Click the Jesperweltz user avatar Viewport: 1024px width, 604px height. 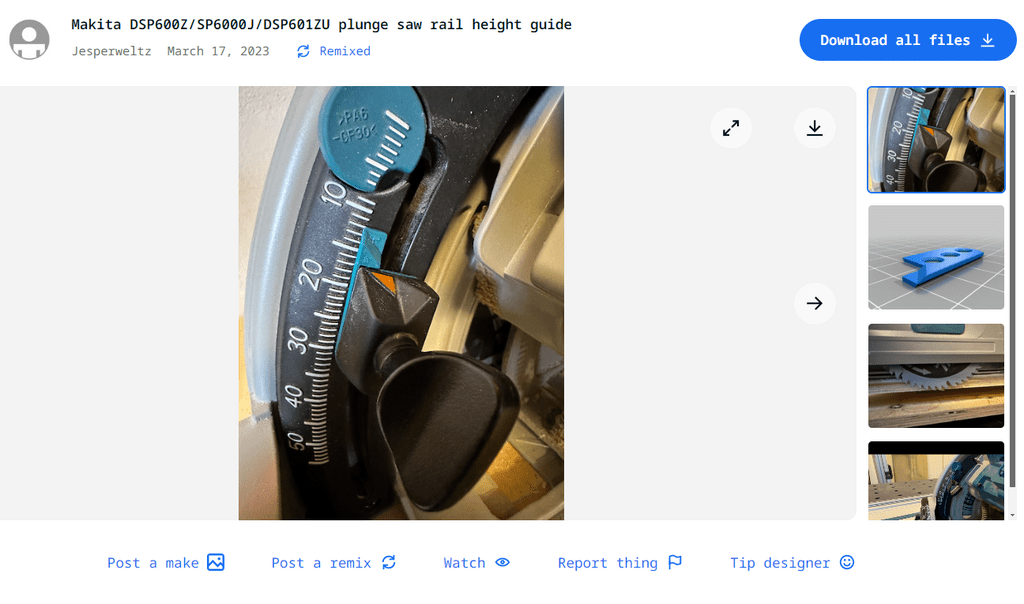[x=29, y=40]
